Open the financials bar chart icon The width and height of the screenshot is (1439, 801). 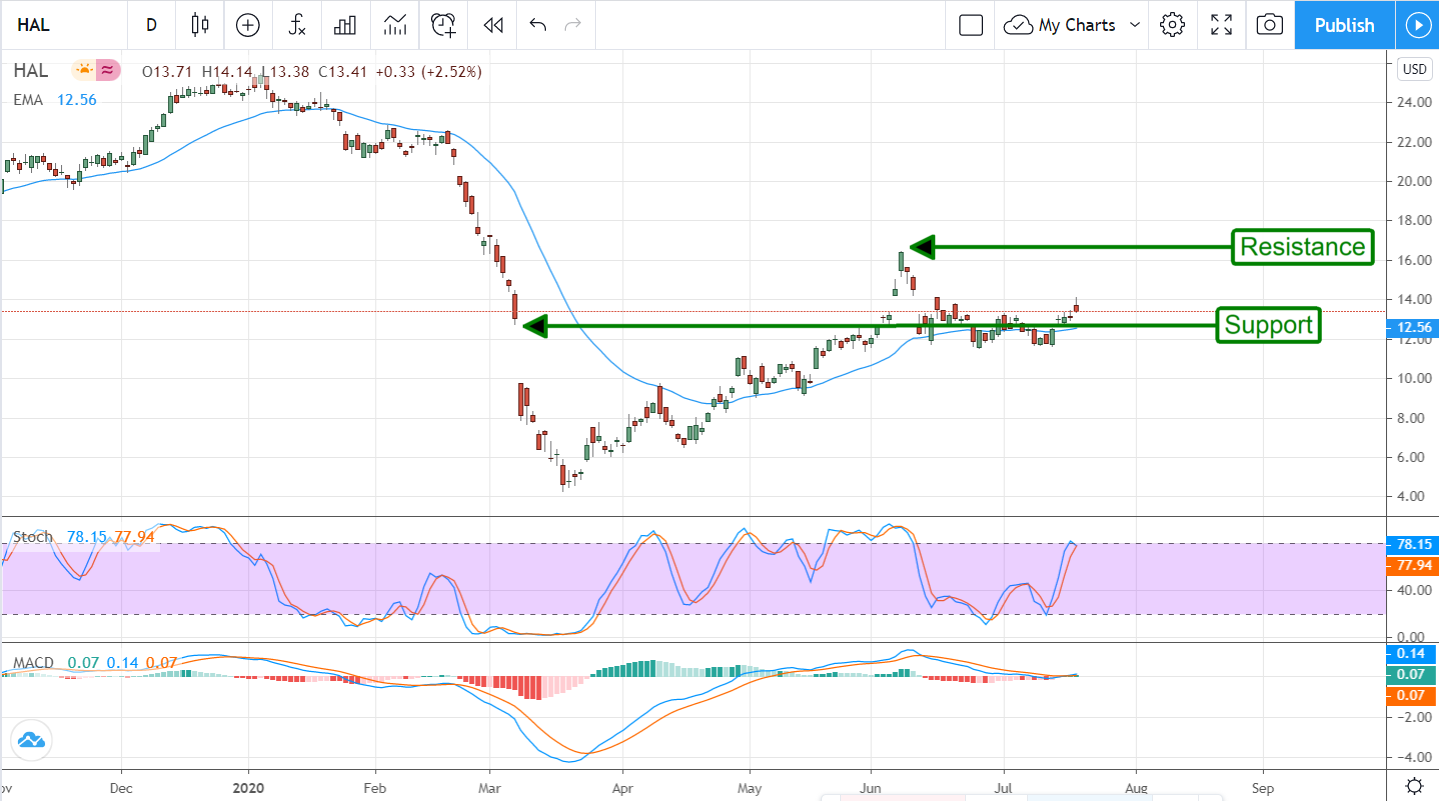click(x=345, y=25)
